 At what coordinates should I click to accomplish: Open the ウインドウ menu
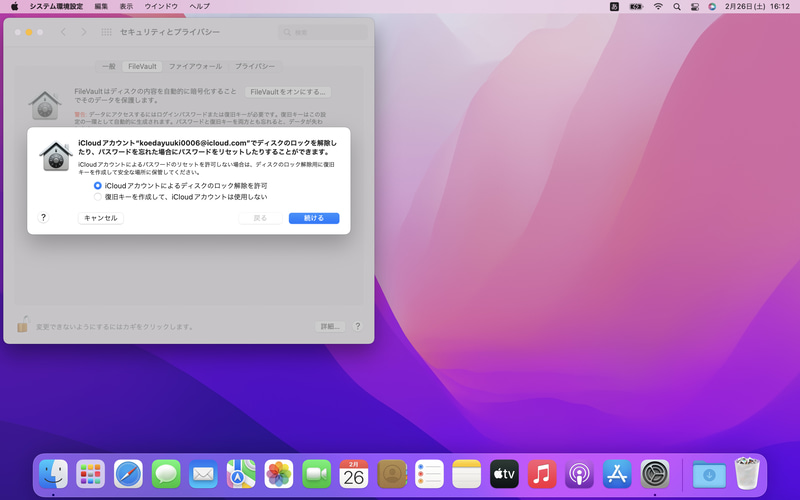[x=161, y=7]
